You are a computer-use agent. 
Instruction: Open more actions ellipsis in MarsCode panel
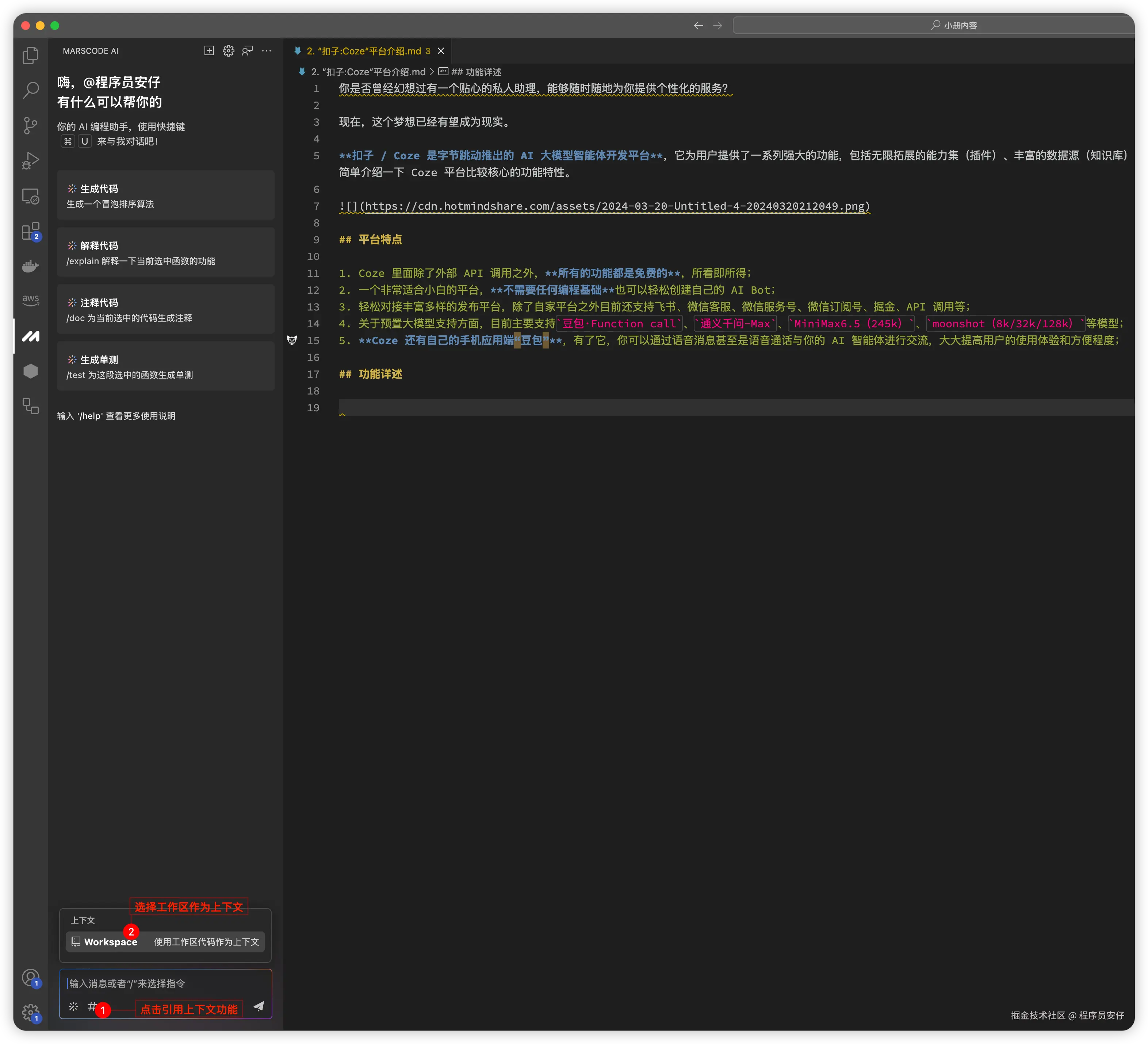tap(267, 51)
